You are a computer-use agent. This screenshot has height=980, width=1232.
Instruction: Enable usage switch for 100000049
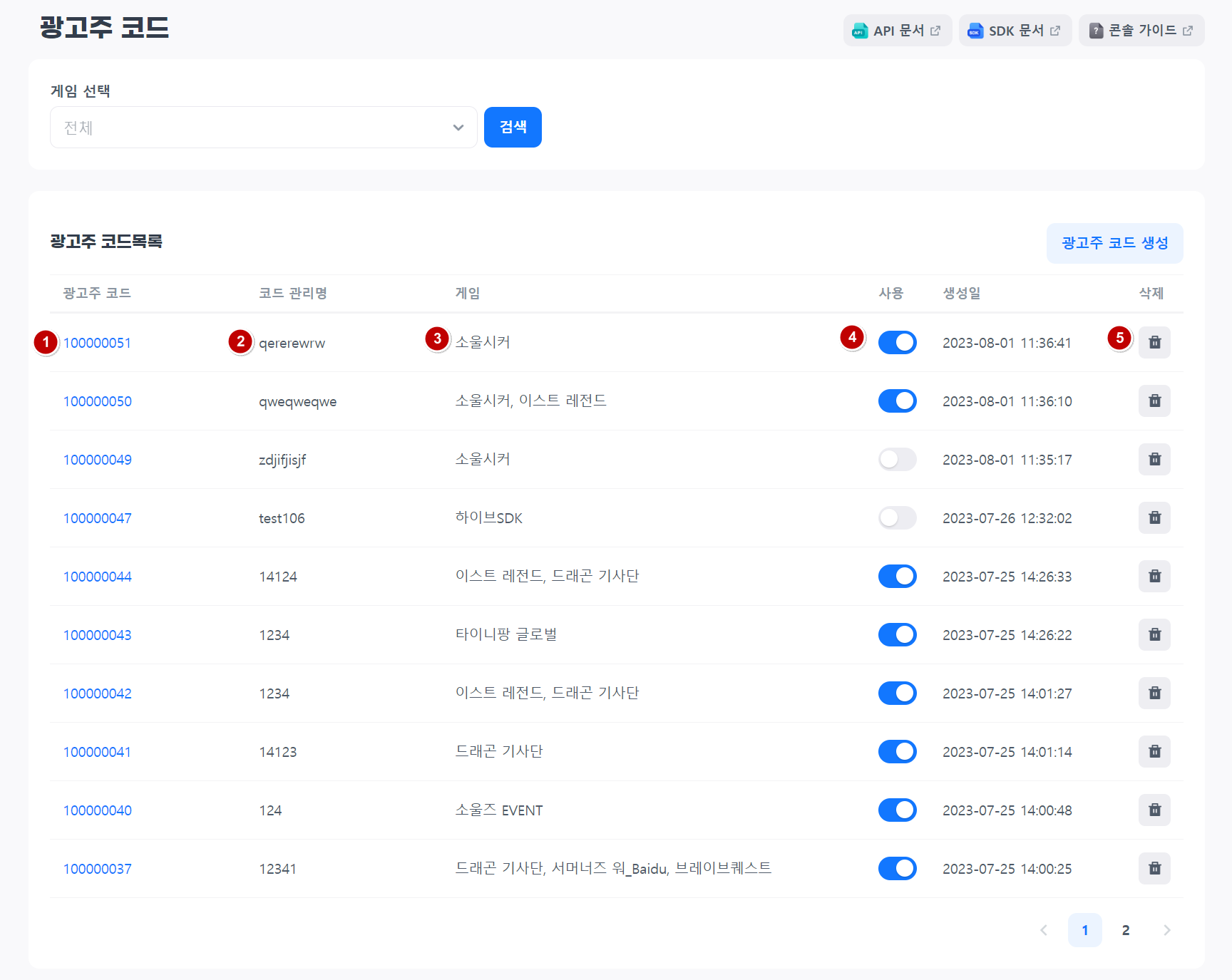[897, 460]
